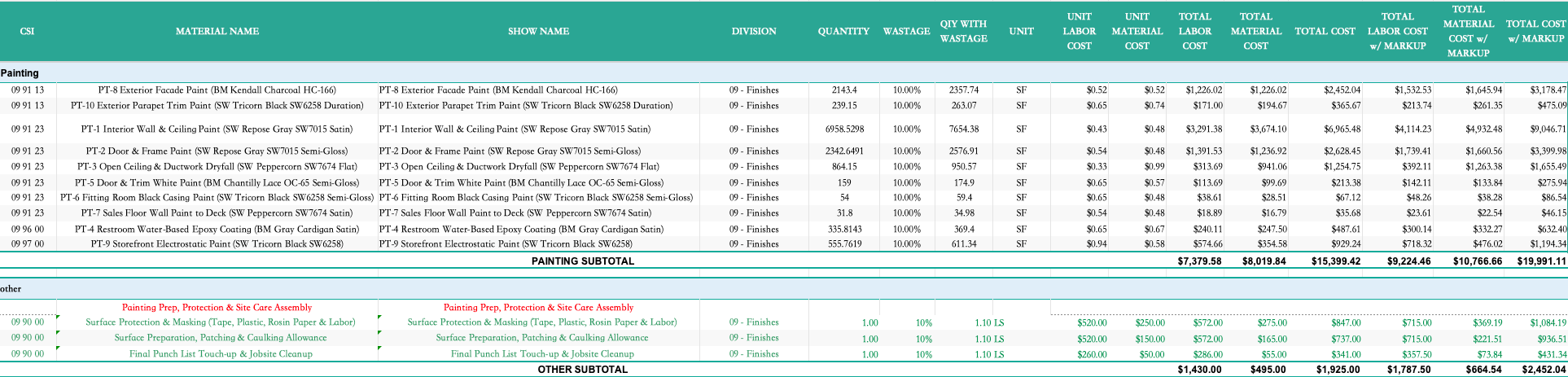Click PT-8 total cost with markup $3,178.47
The width and height of the screenshot is (1568, 377).
coord(1548,90)
